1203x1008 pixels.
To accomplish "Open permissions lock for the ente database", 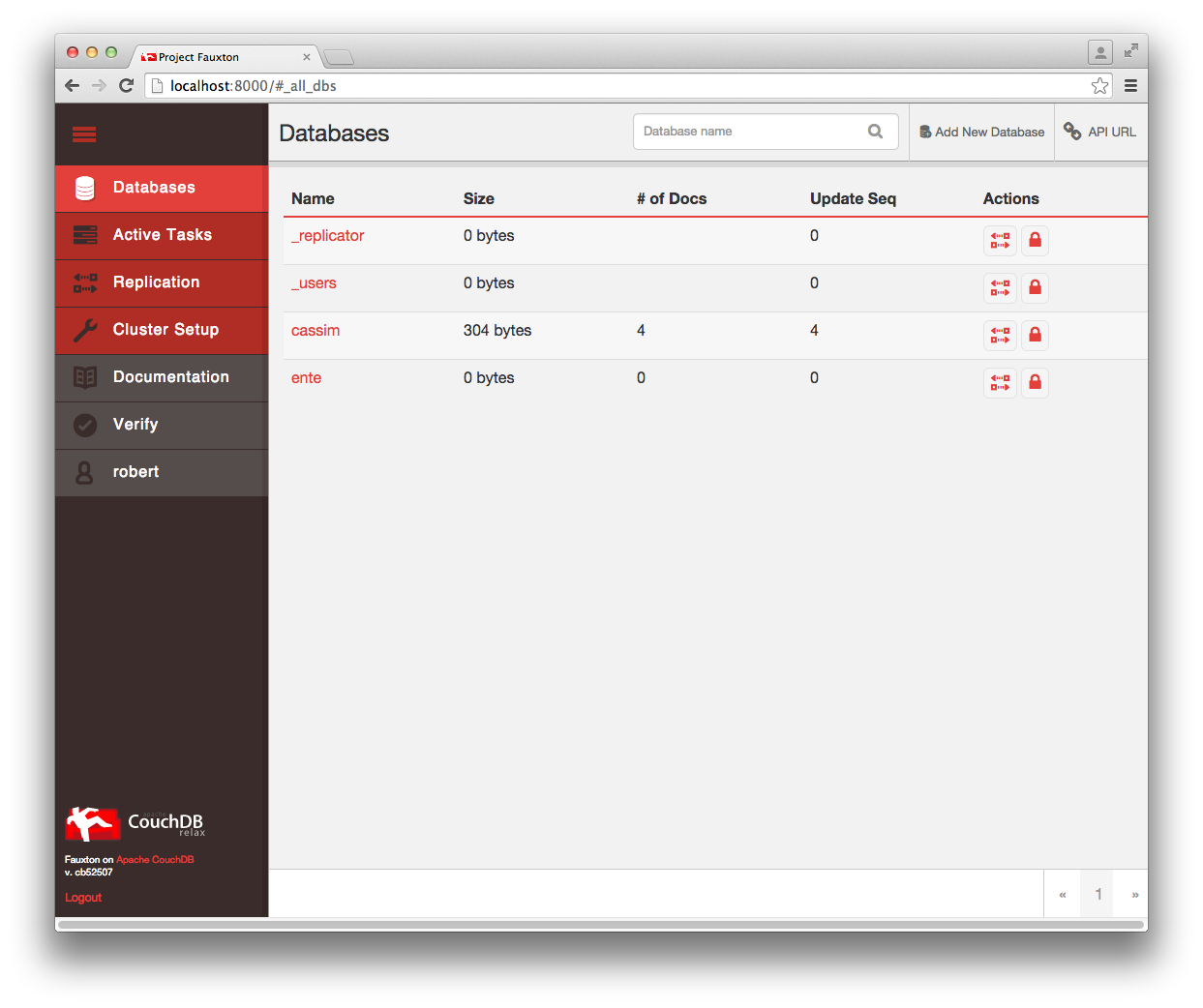I will pyautogui.click(x=1035, y=383).
